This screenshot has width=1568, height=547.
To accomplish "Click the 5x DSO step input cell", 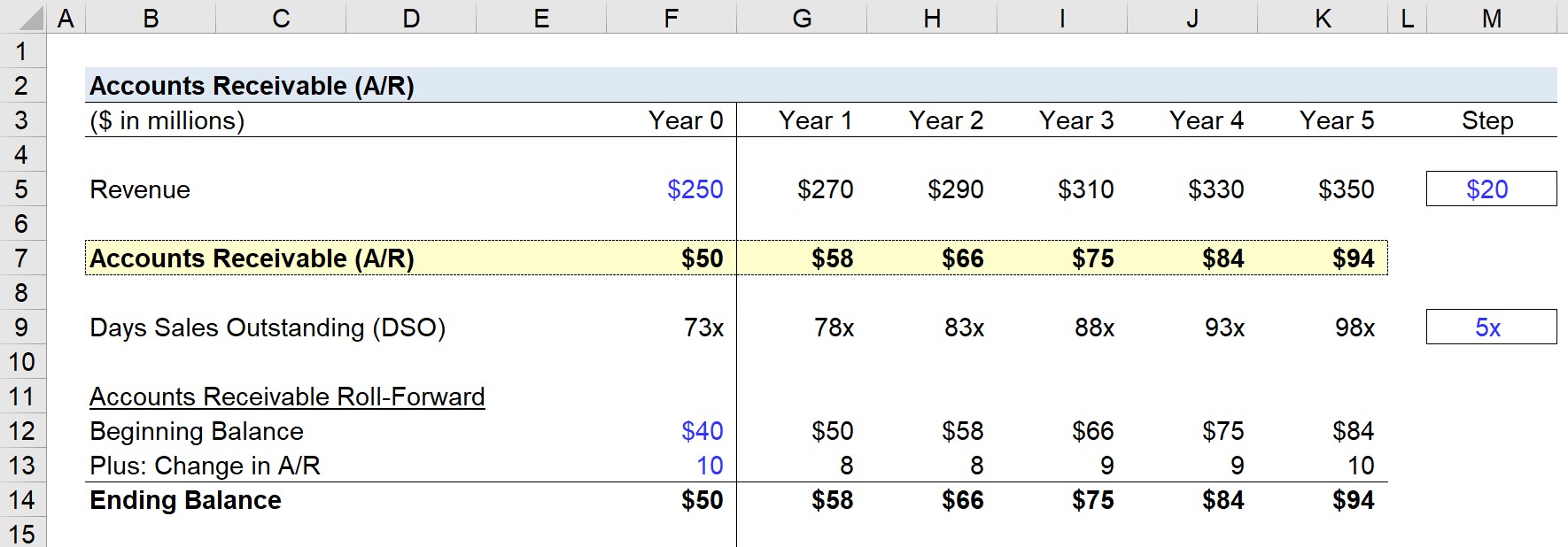I will tap(1492, 327).
